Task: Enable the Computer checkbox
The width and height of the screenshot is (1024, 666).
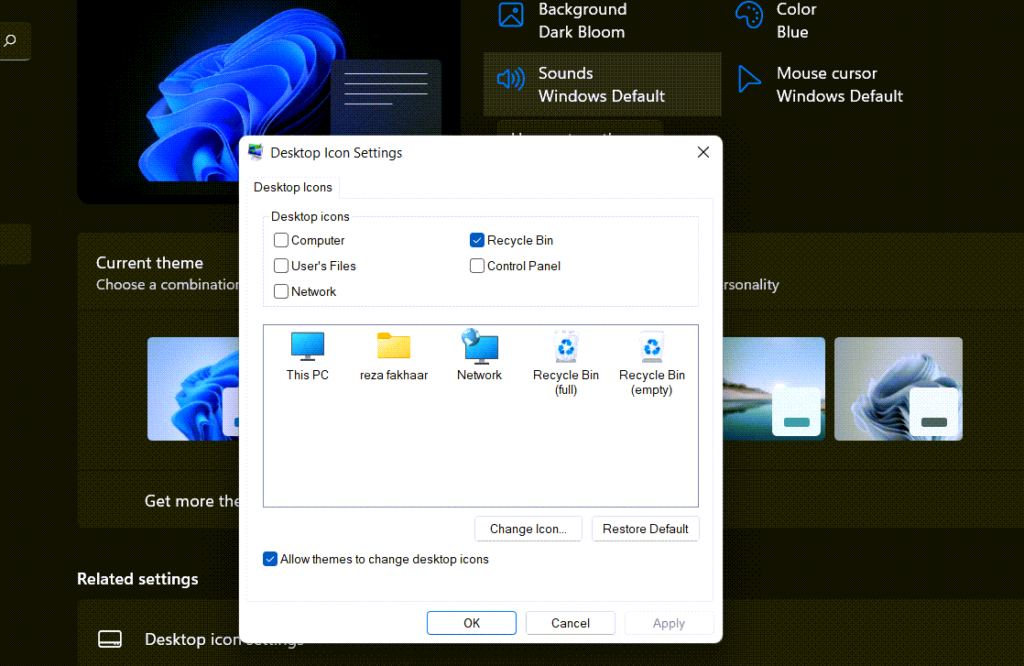Action: (281, 240)
